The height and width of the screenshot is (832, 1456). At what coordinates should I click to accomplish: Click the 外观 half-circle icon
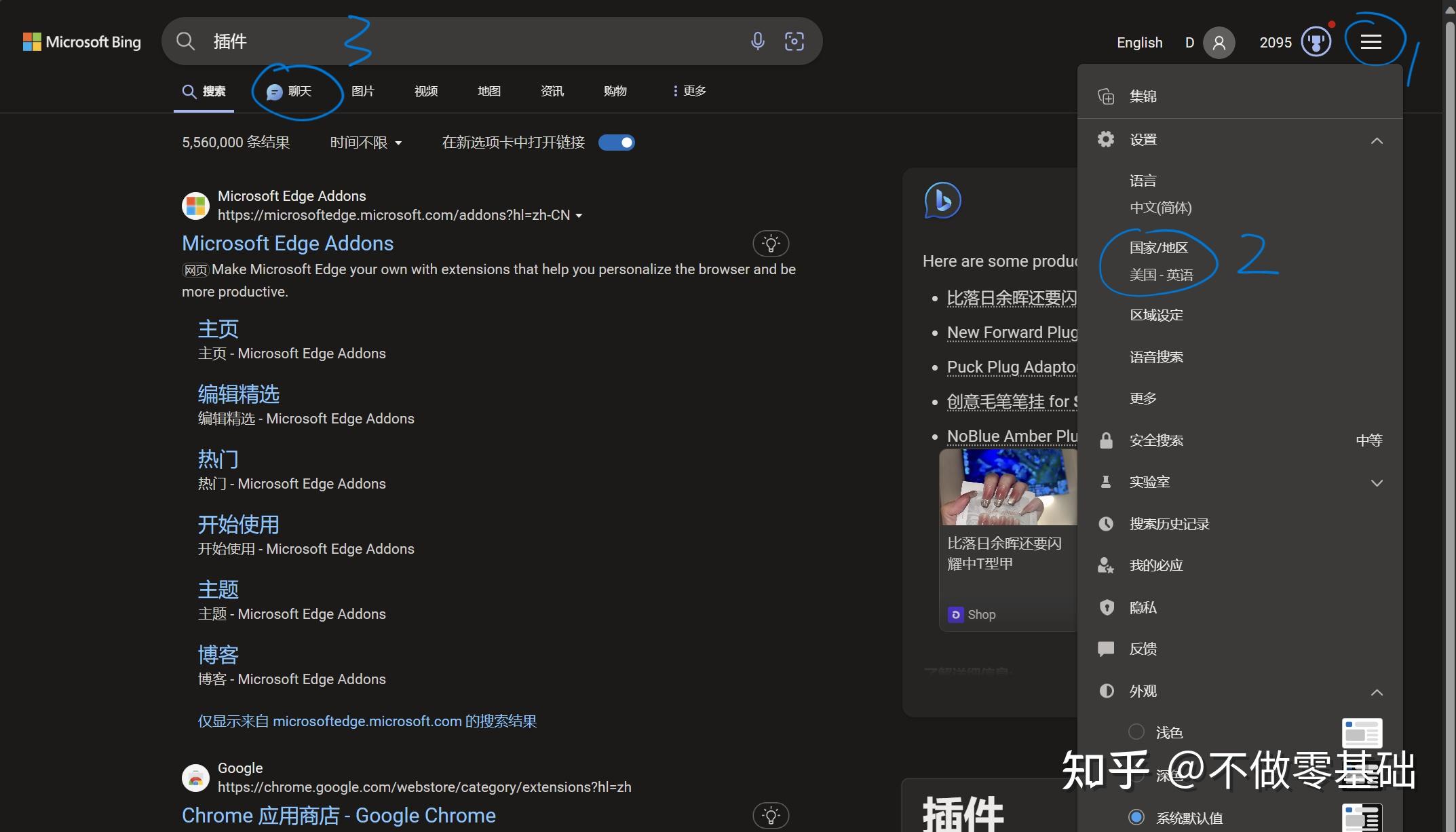(x=1107, y=691)
